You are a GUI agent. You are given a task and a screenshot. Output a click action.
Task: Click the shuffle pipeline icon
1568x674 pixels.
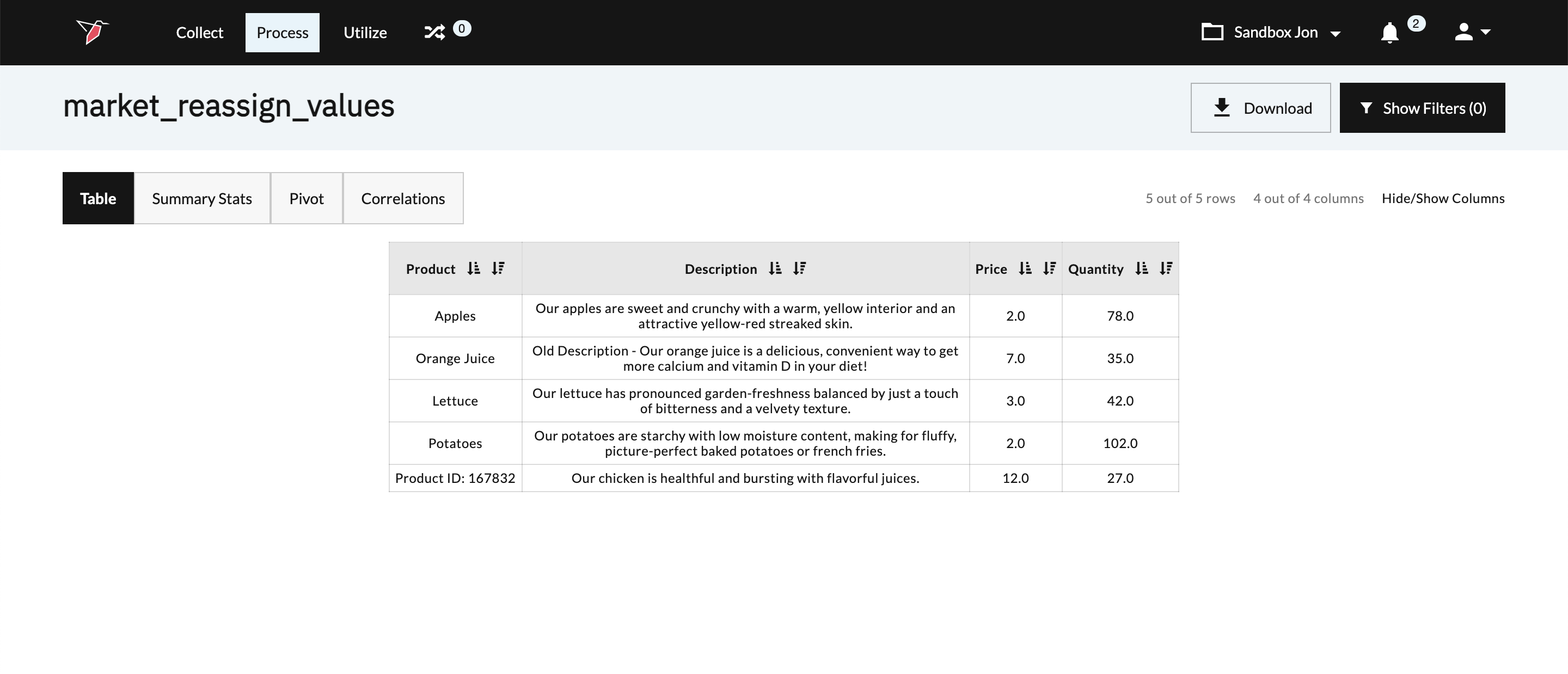tap(434, 32)
